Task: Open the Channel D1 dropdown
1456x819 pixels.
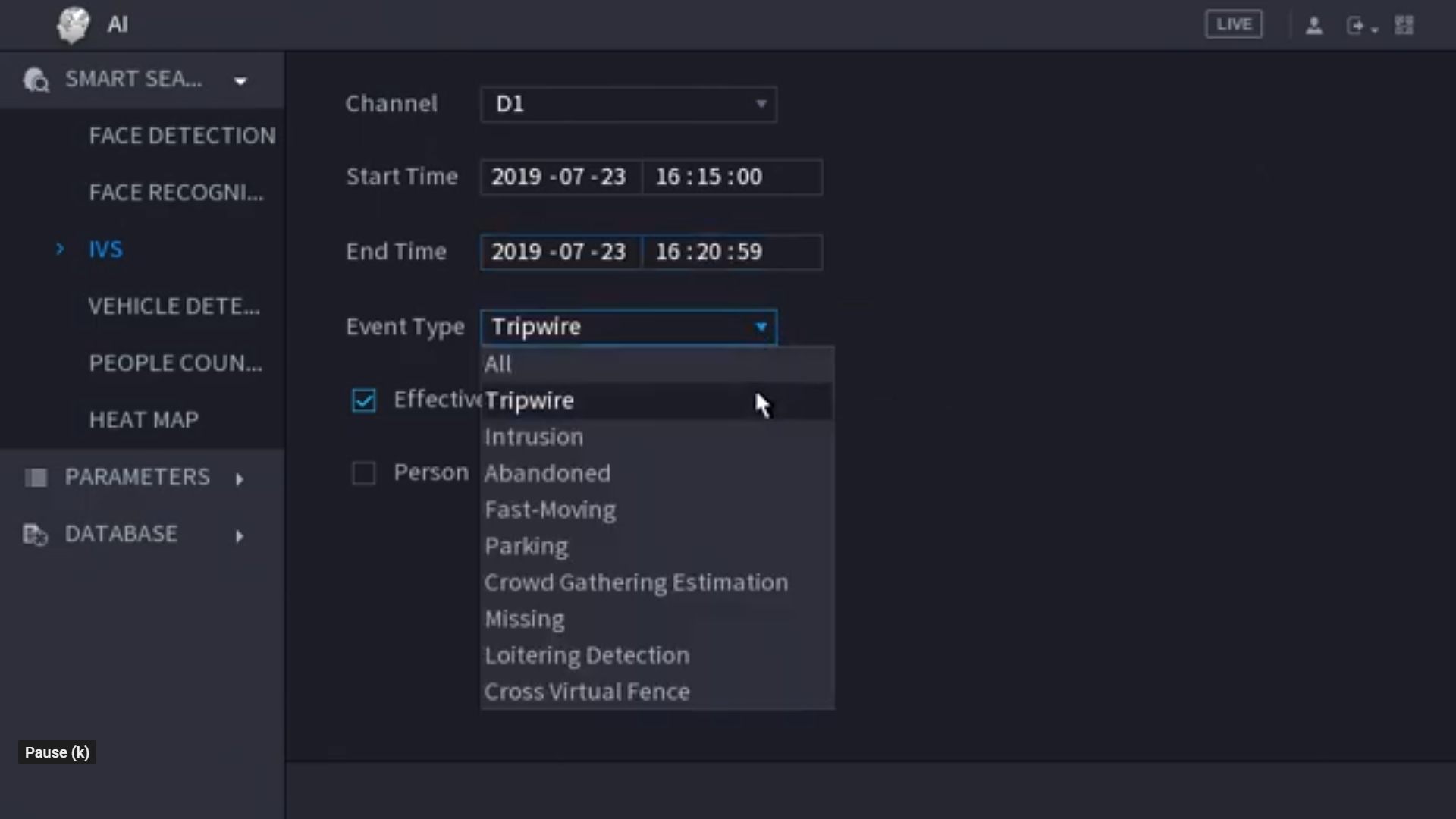Action: [628, 104]
